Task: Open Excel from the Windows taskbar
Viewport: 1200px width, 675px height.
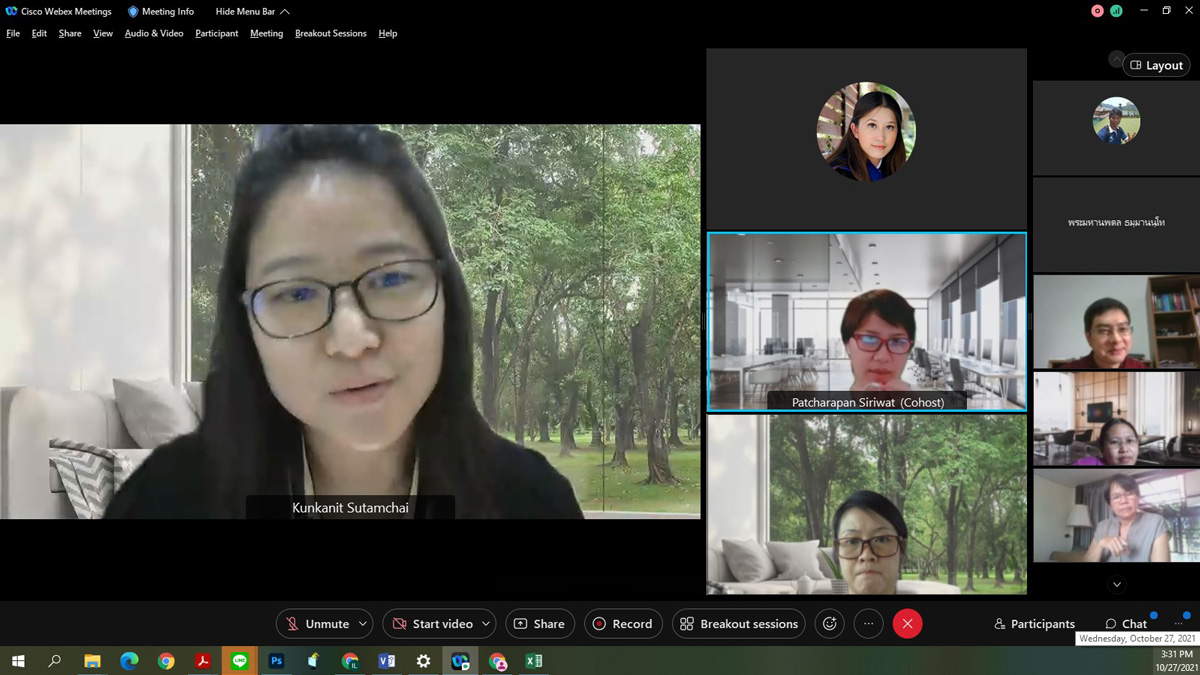Action: (x=534, y=661)
